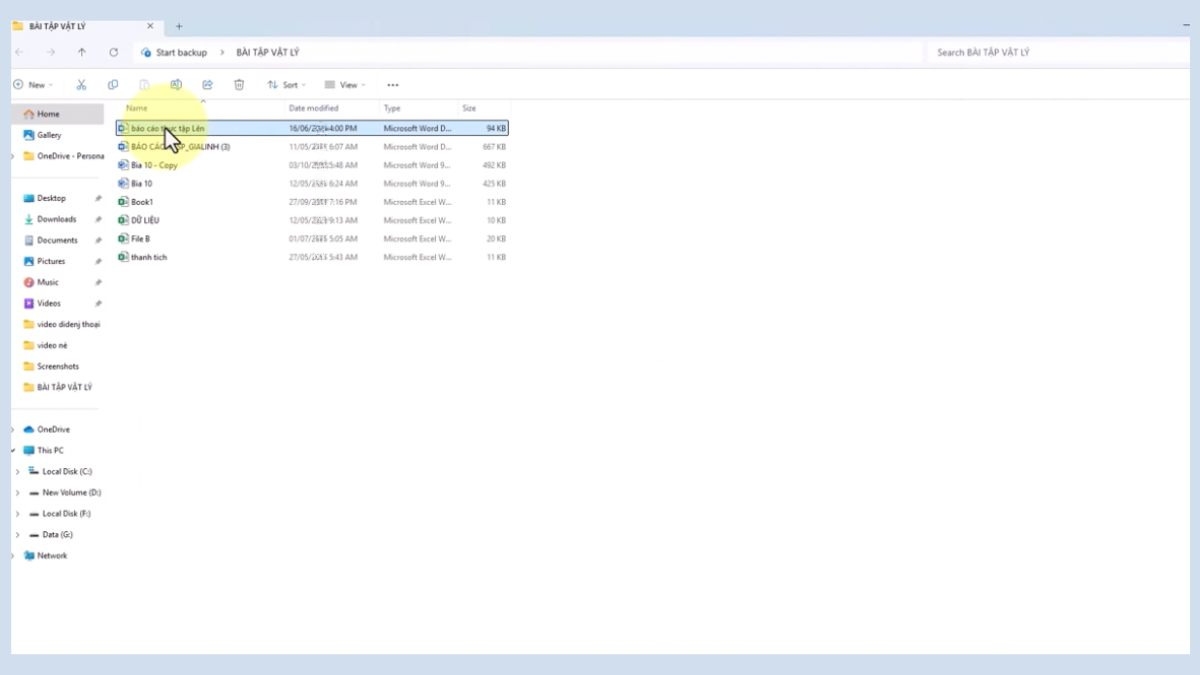The height and width of the screenshot is (675, 1200).
Task: Expand Local Disk (F:) chevron
Action: point(18,513)
